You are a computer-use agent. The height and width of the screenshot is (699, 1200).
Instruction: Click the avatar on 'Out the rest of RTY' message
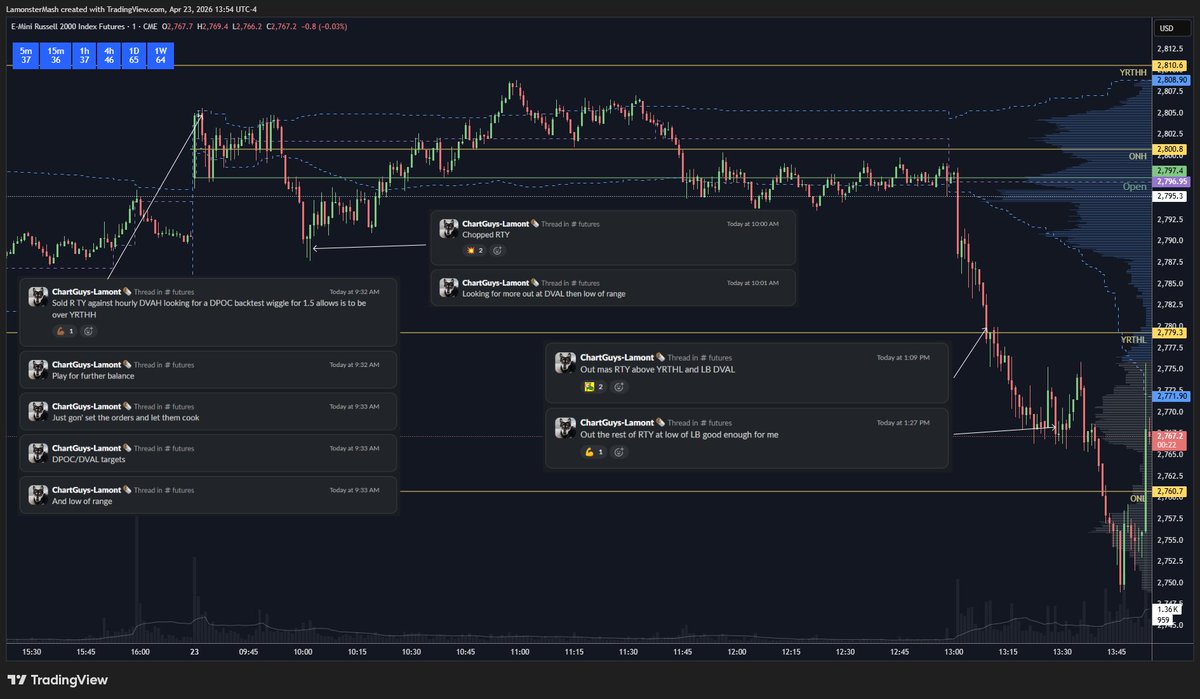pos(565,429)
